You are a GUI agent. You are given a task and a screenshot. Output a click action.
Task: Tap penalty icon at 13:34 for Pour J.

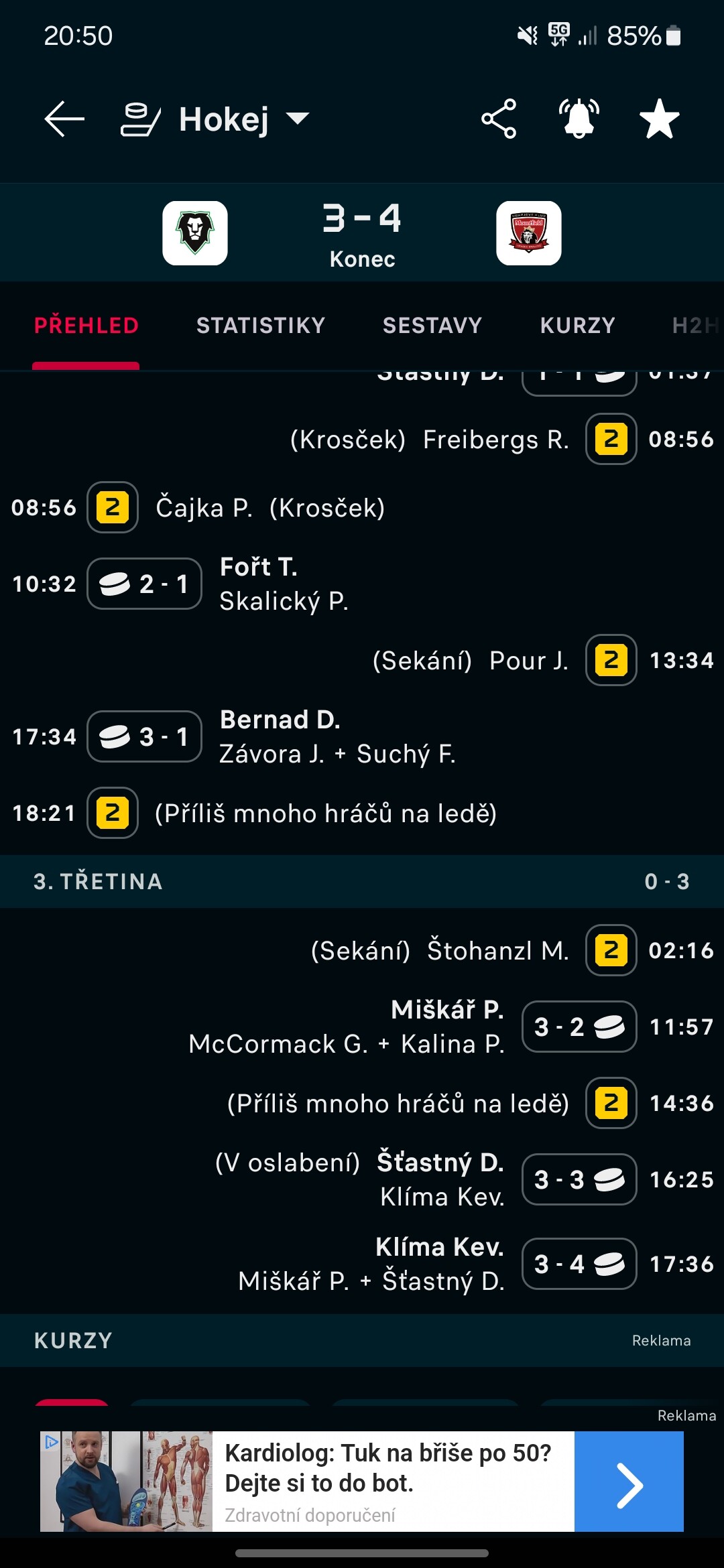pyautogui.click(x=611, y=660)
